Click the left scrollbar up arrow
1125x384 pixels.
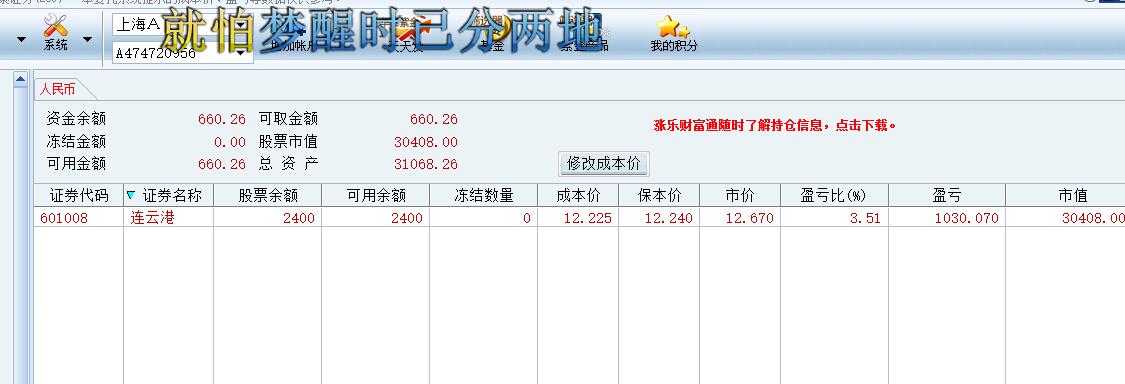pos(20,78)
